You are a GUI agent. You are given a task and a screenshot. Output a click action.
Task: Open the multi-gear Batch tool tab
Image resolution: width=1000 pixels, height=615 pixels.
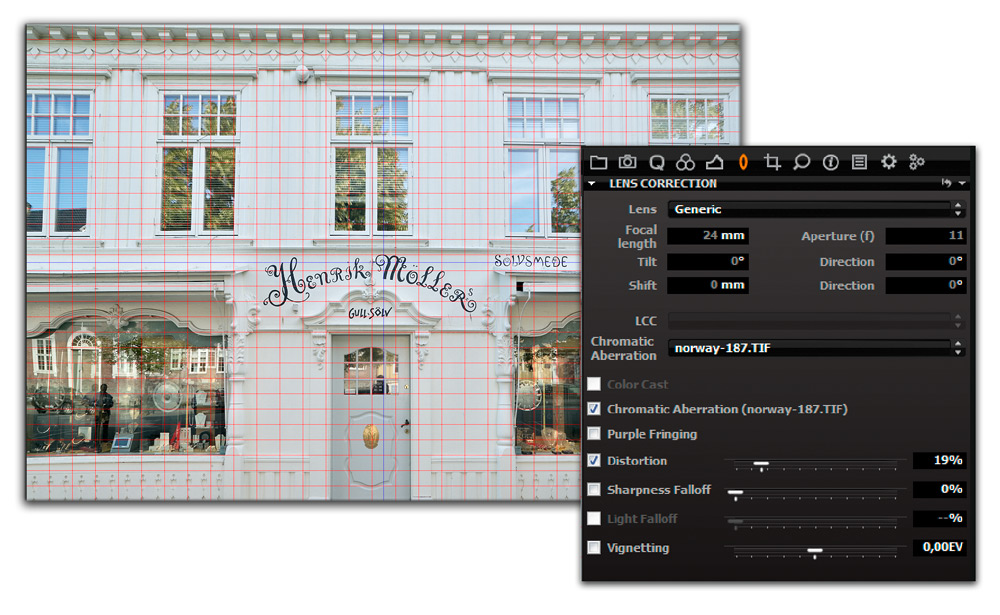917,162
